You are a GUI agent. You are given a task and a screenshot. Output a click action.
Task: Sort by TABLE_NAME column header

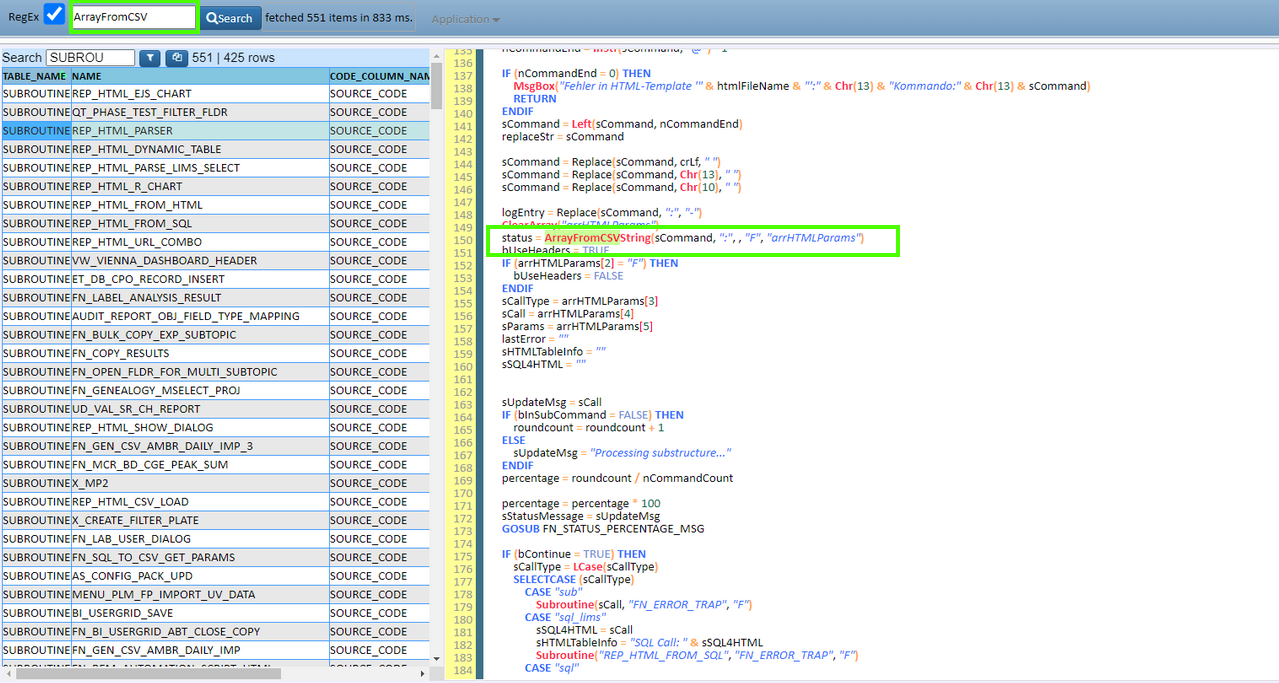(35, 76)
